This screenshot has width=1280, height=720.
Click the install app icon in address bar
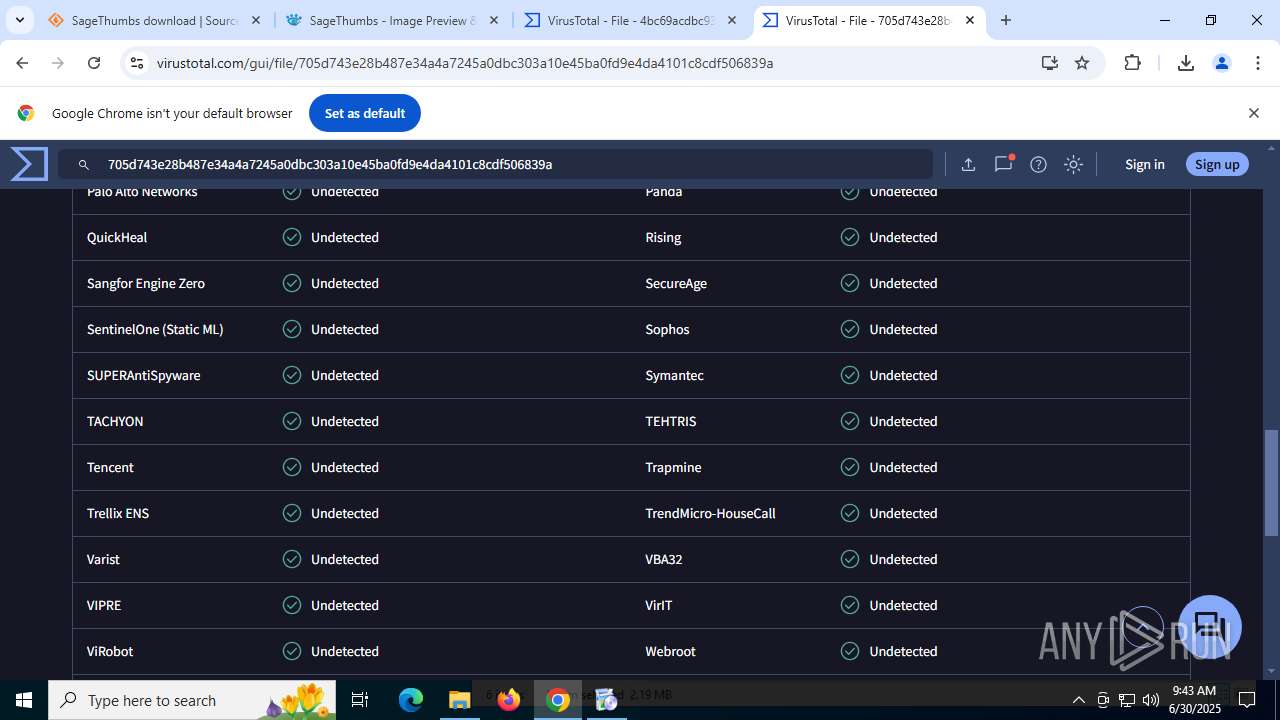click(1049, 63)
